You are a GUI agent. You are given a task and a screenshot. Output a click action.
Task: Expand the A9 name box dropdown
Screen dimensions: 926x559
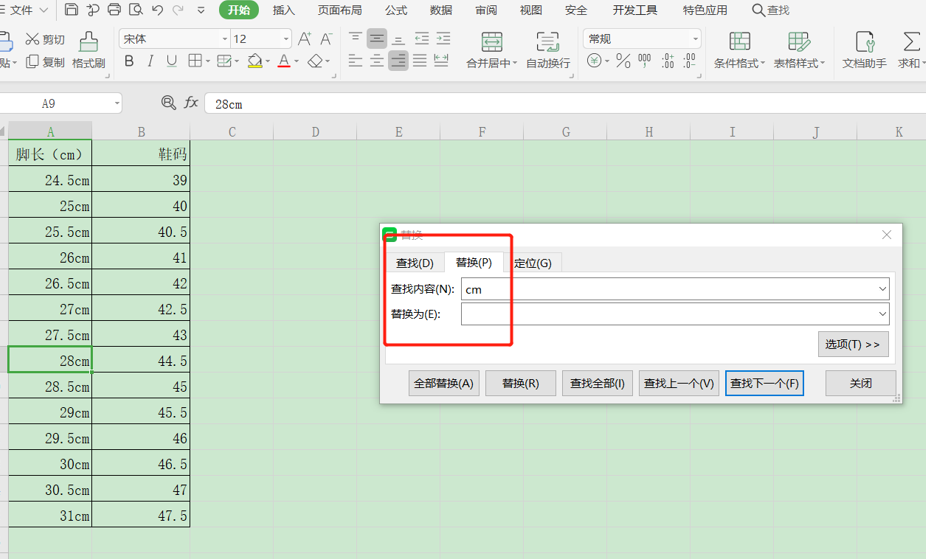[x=117, y=103]
